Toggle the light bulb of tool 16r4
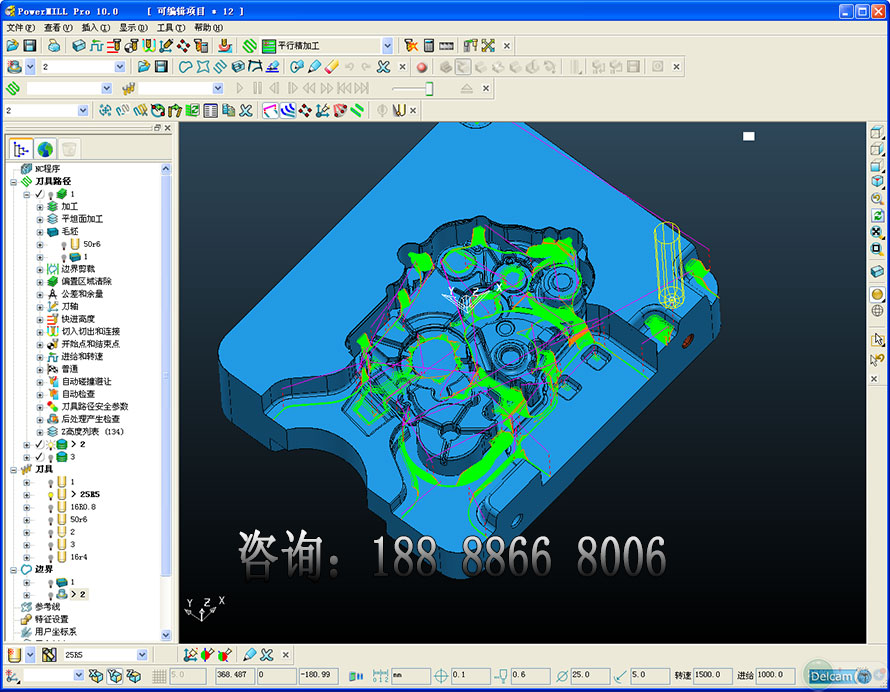 point(50,557)
